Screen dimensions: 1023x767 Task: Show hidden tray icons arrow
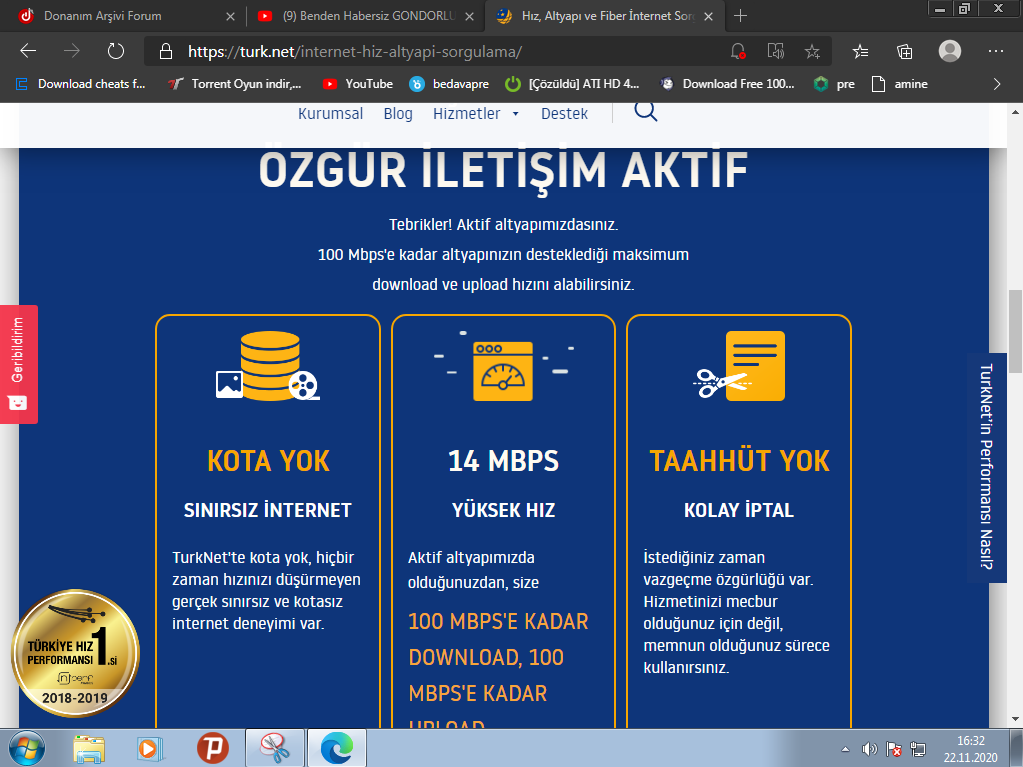click(846, 749)
